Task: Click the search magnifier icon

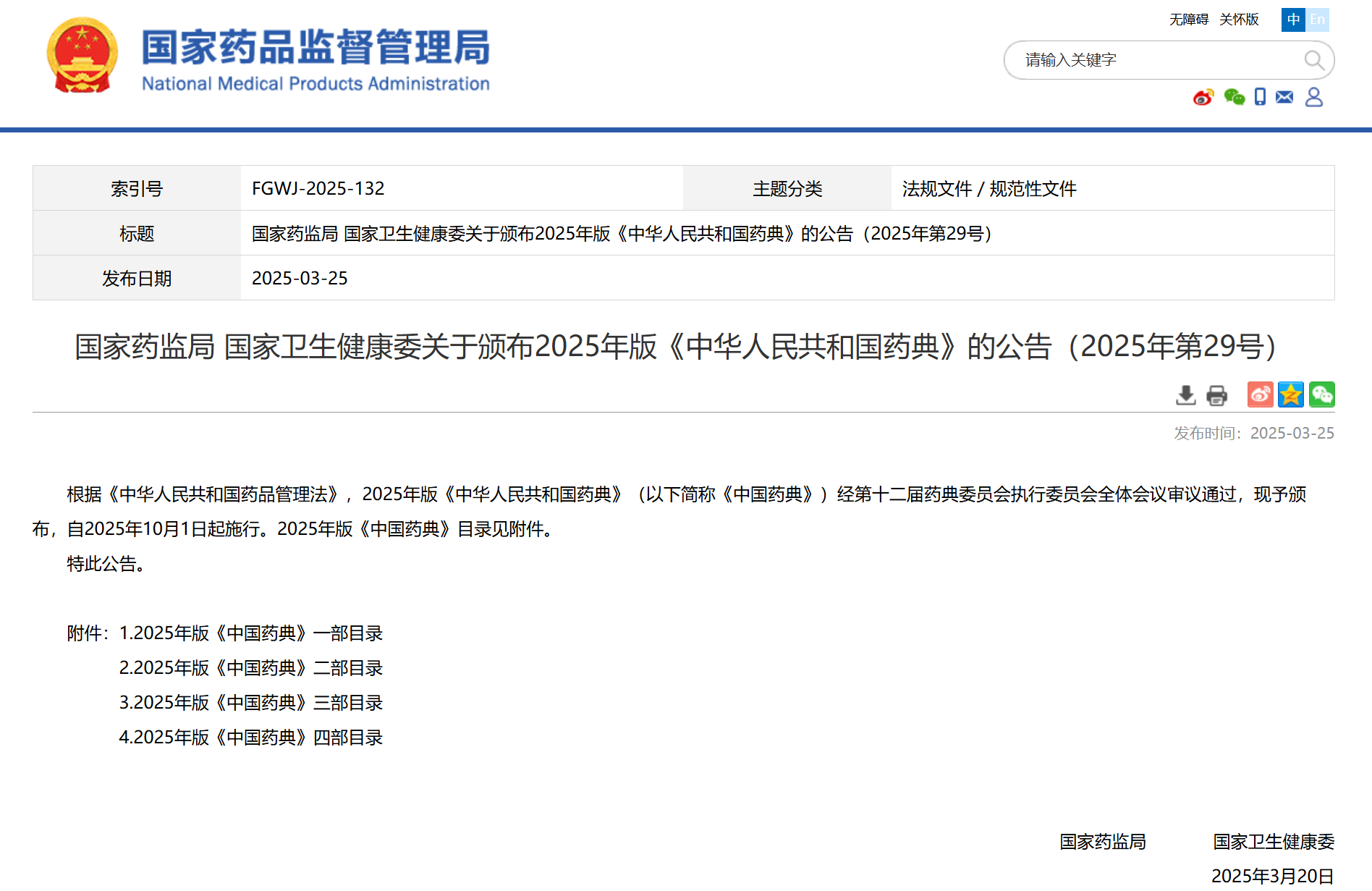Action: coord(1313,60)
